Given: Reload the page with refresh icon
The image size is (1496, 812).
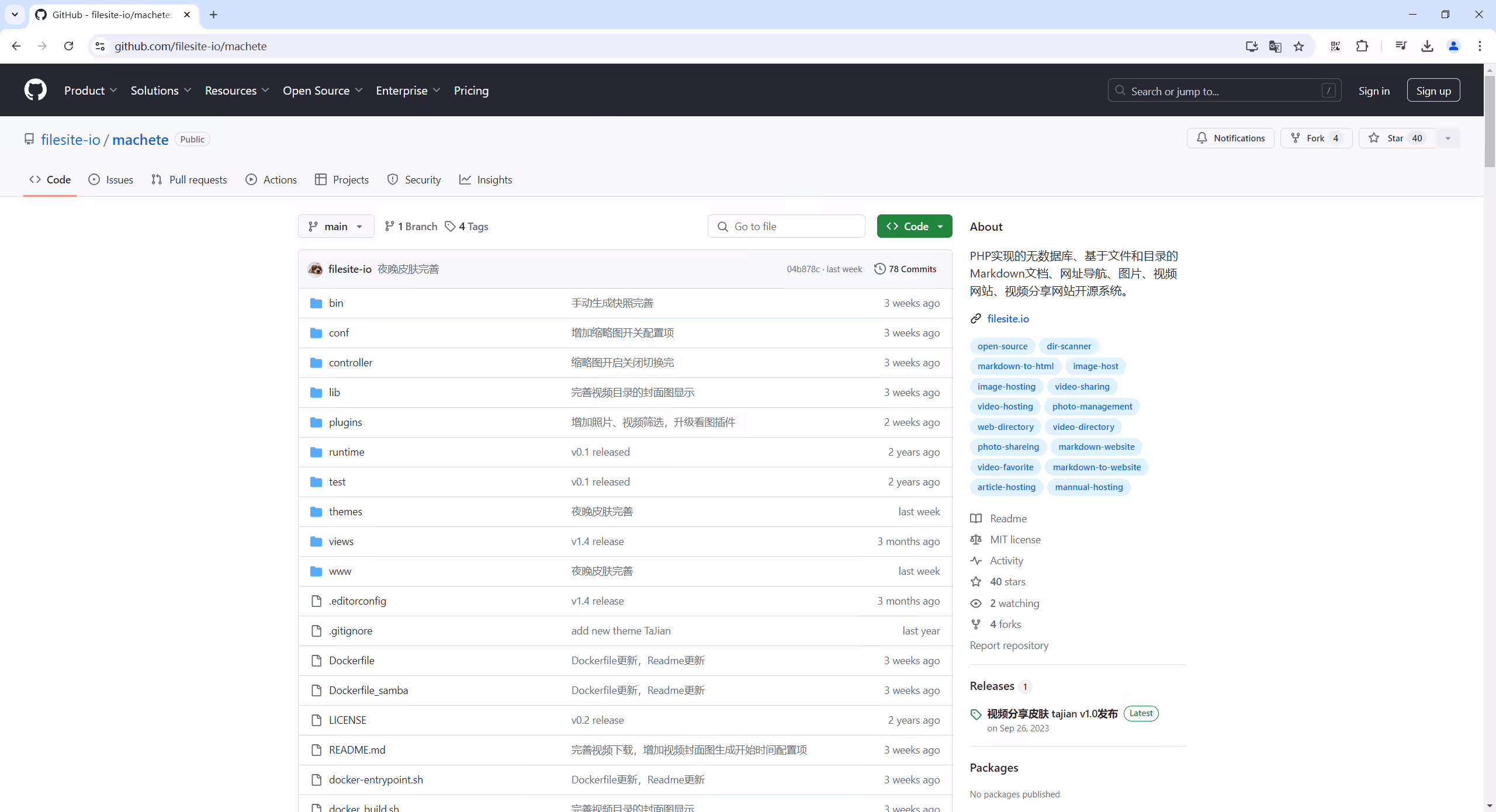Looking at the screenshot, I should tap(68, 46).
